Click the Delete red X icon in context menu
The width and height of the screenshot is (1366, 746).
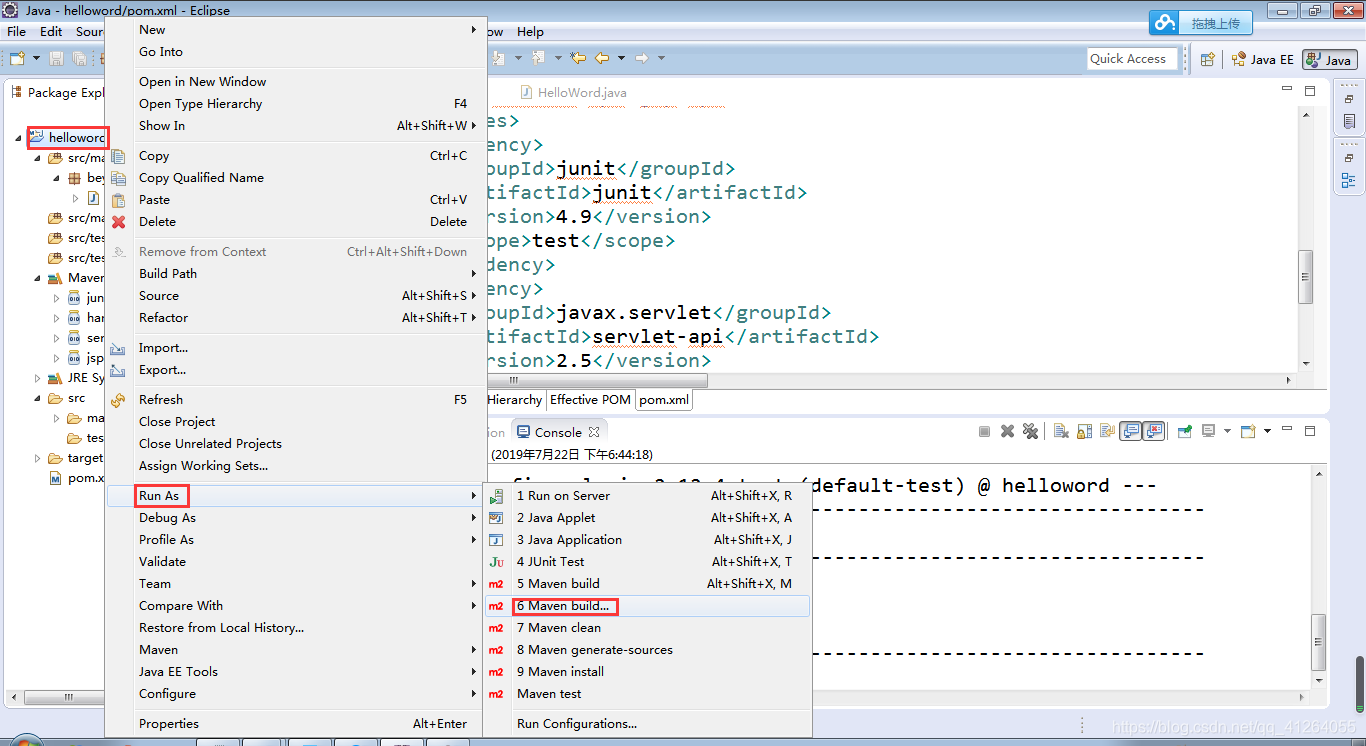point(119,222)
